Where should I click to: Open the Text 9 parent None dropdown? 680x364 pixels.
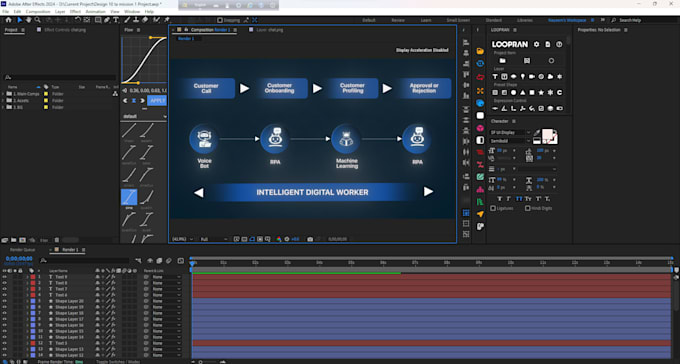click(167, 277)
